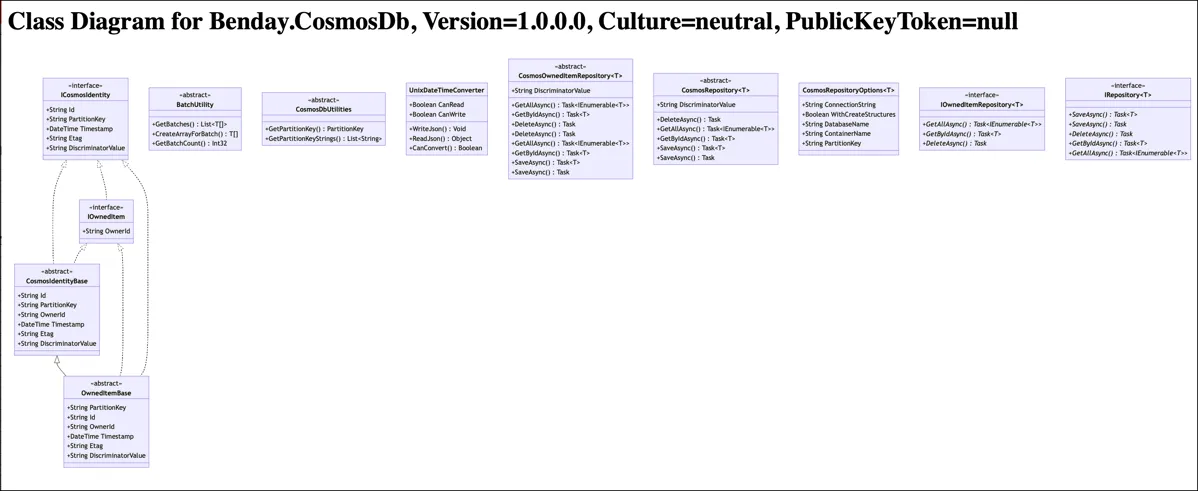This screenshot has width=1198, height=491.
Task: Select String DatabaseName property
Action: 836,124
